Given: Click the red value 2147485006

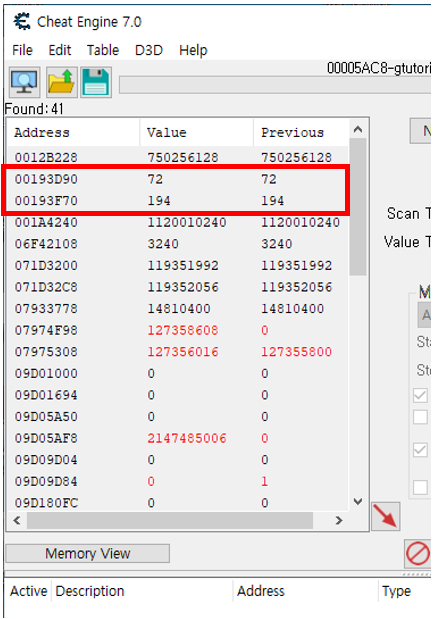Looking at the screenshot, I should [x=187, y=438].
